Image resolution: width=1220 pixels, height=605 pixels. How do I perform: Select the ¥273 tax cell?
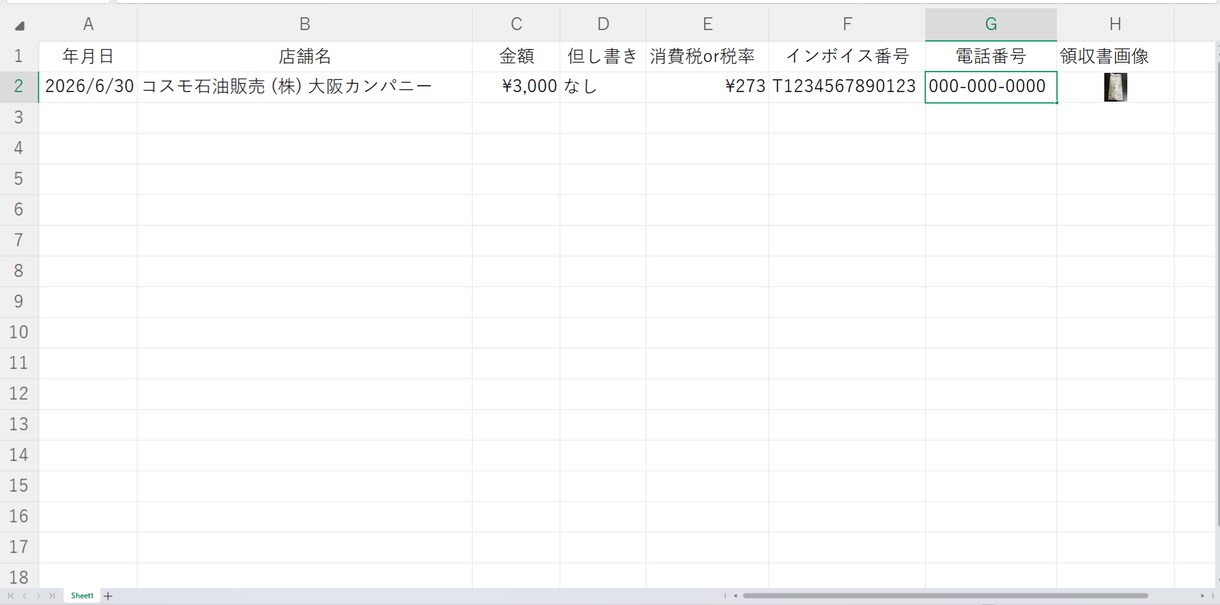708,87
